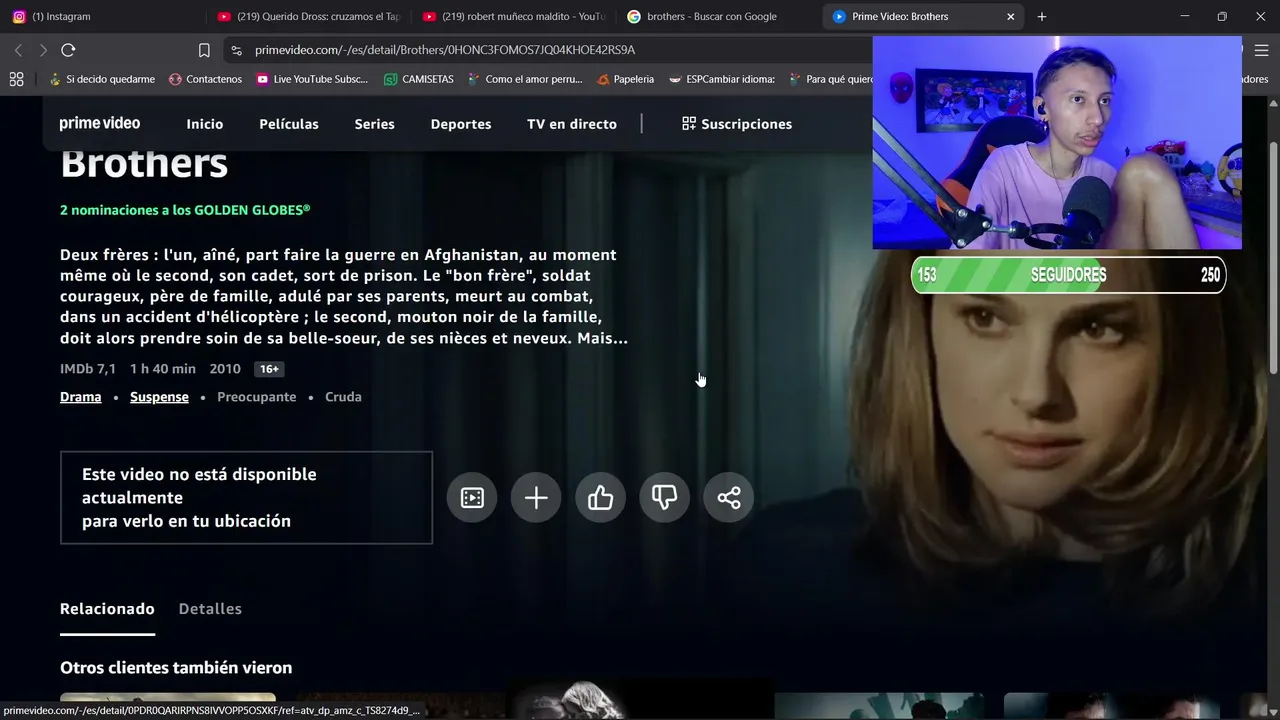1280x720 pixels.
Task: Switch to Querido Dross YouTube tab
Action: [x=308, y=16]
